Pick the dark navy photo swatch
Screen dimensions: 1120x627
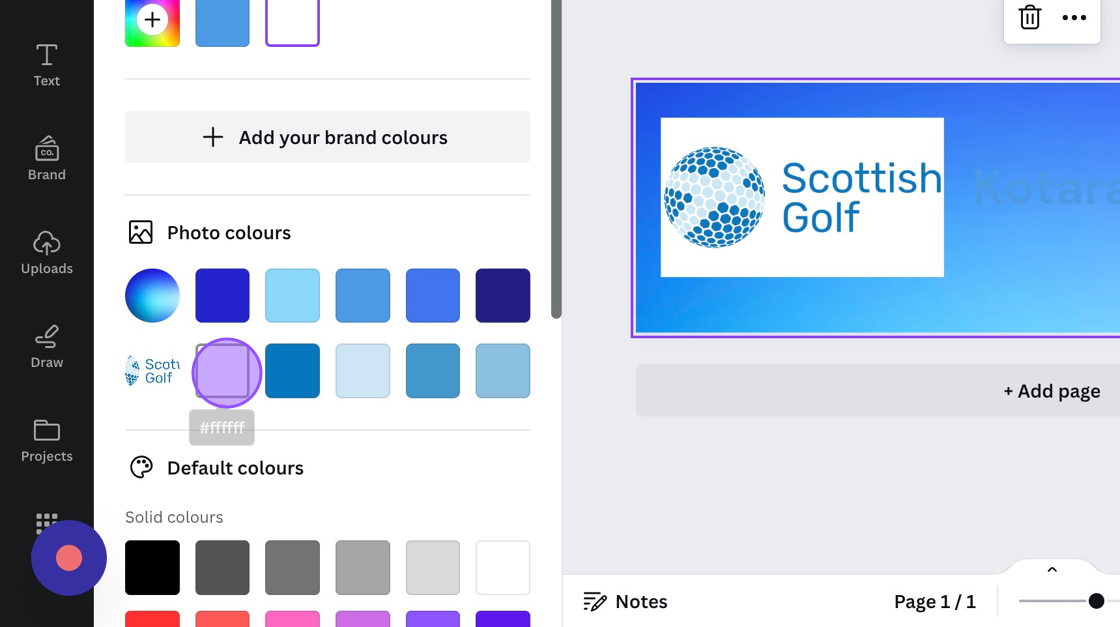503,296
